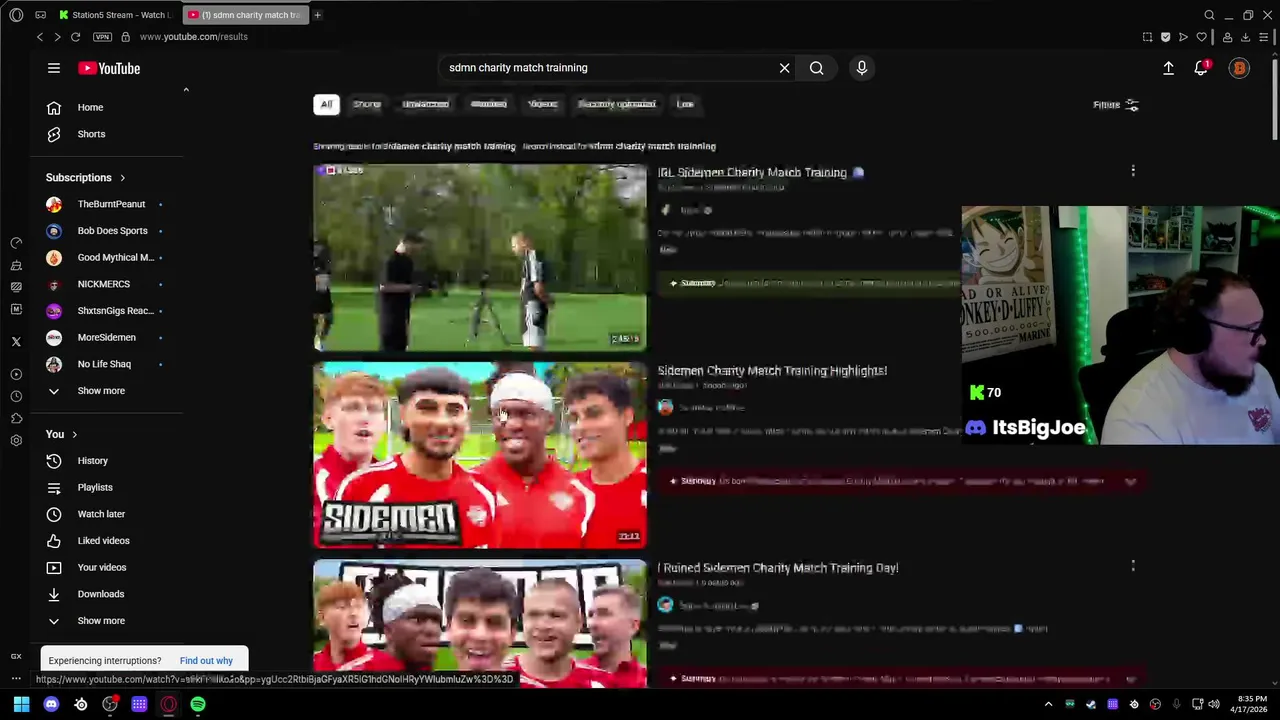The image size is (1280, 720).
Task: Open Discord from the taskbar
Action: click(51, 704)
